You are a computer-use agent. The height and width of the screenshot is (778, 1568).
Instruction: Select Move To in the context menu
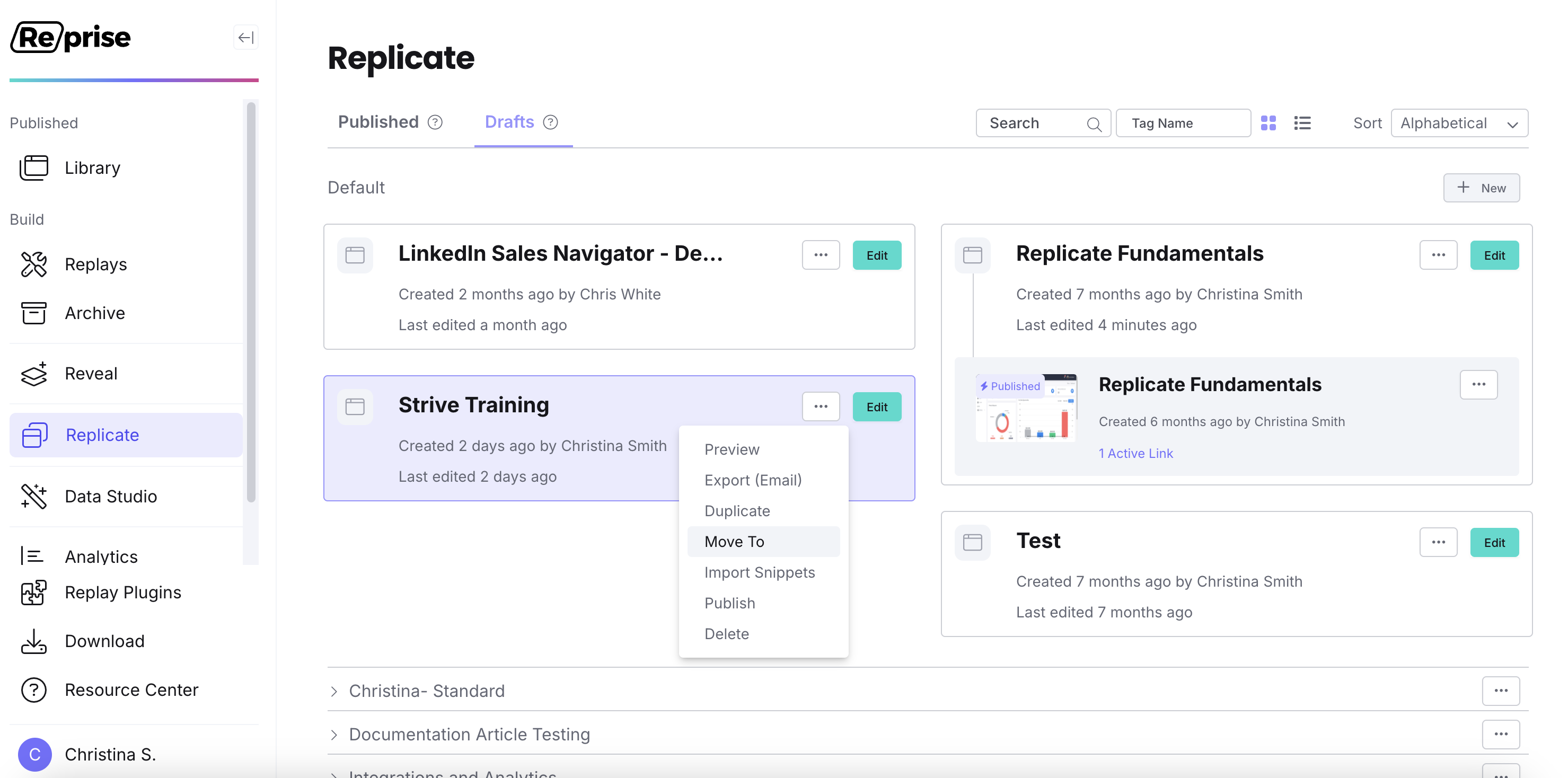pos(763,541)
